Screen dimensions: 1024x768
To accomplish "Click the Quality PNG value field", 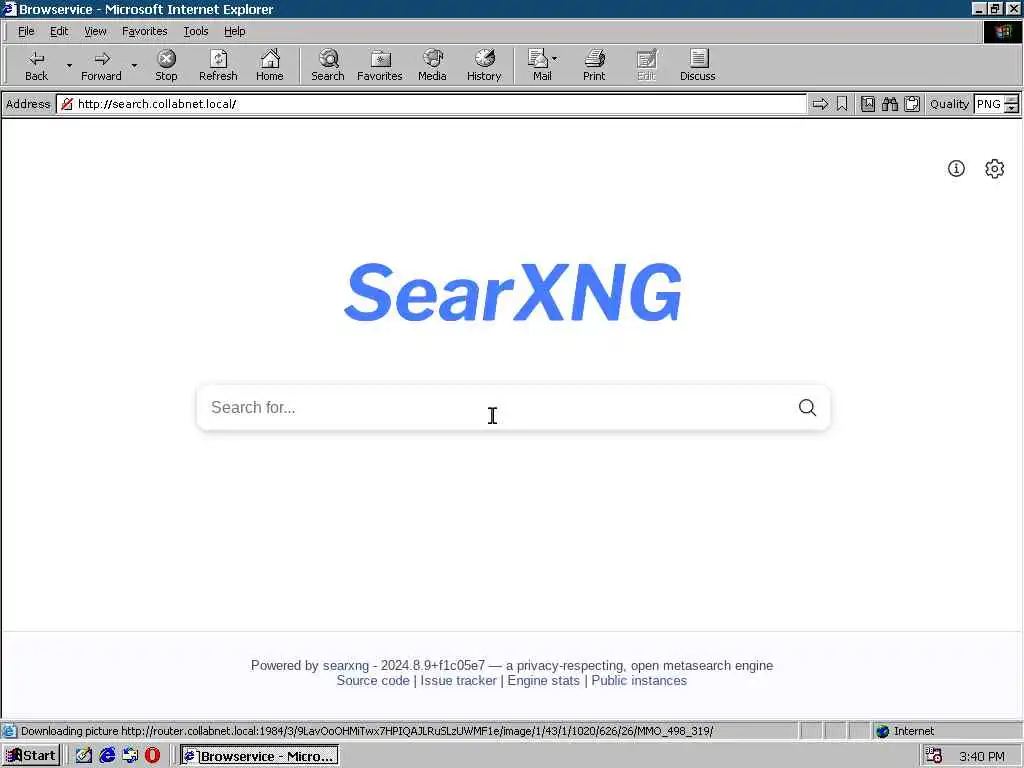I will click(x=988, y=104).
